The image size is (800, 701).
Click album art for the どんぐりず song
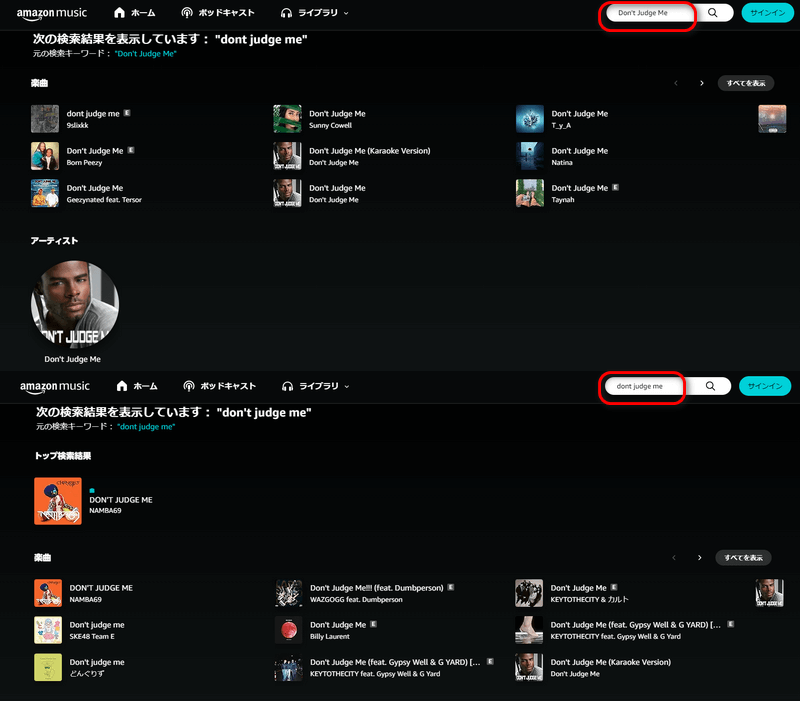(x=48, y=667)
